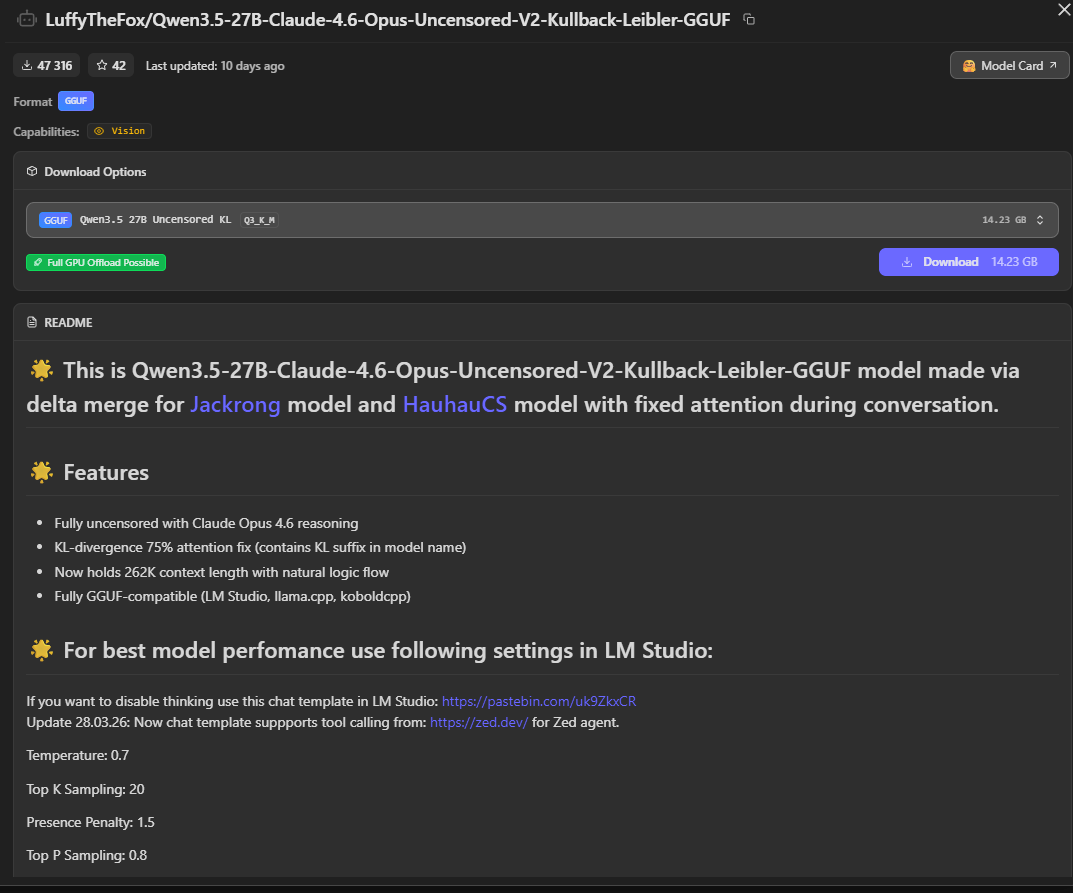The width and height of the screenshot is (1073, 893).
Task: Click the star emoji before 'For best model' heading
Action: point(42,650)
